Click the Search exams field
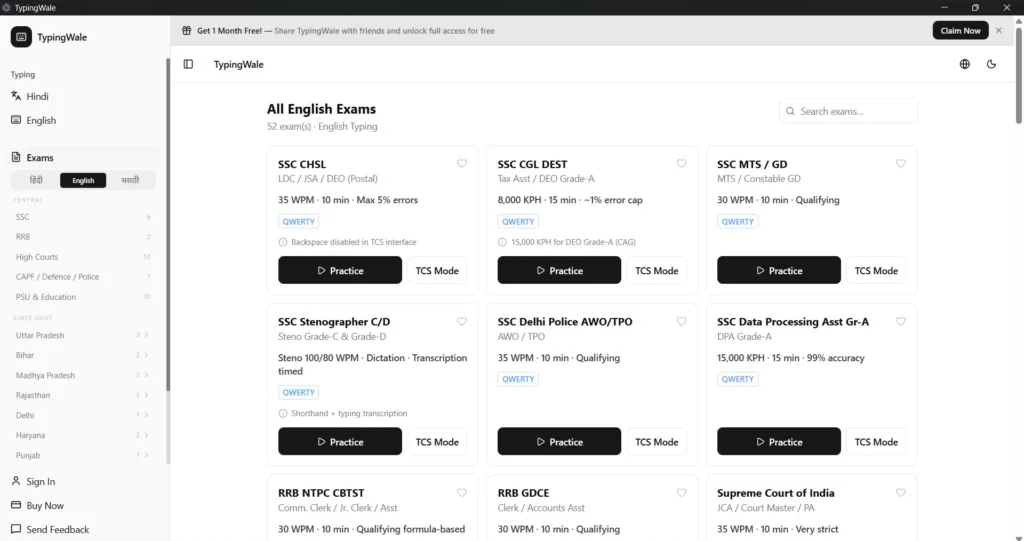The height and width of the screenshot is (541, 1024). click(848, 111)
